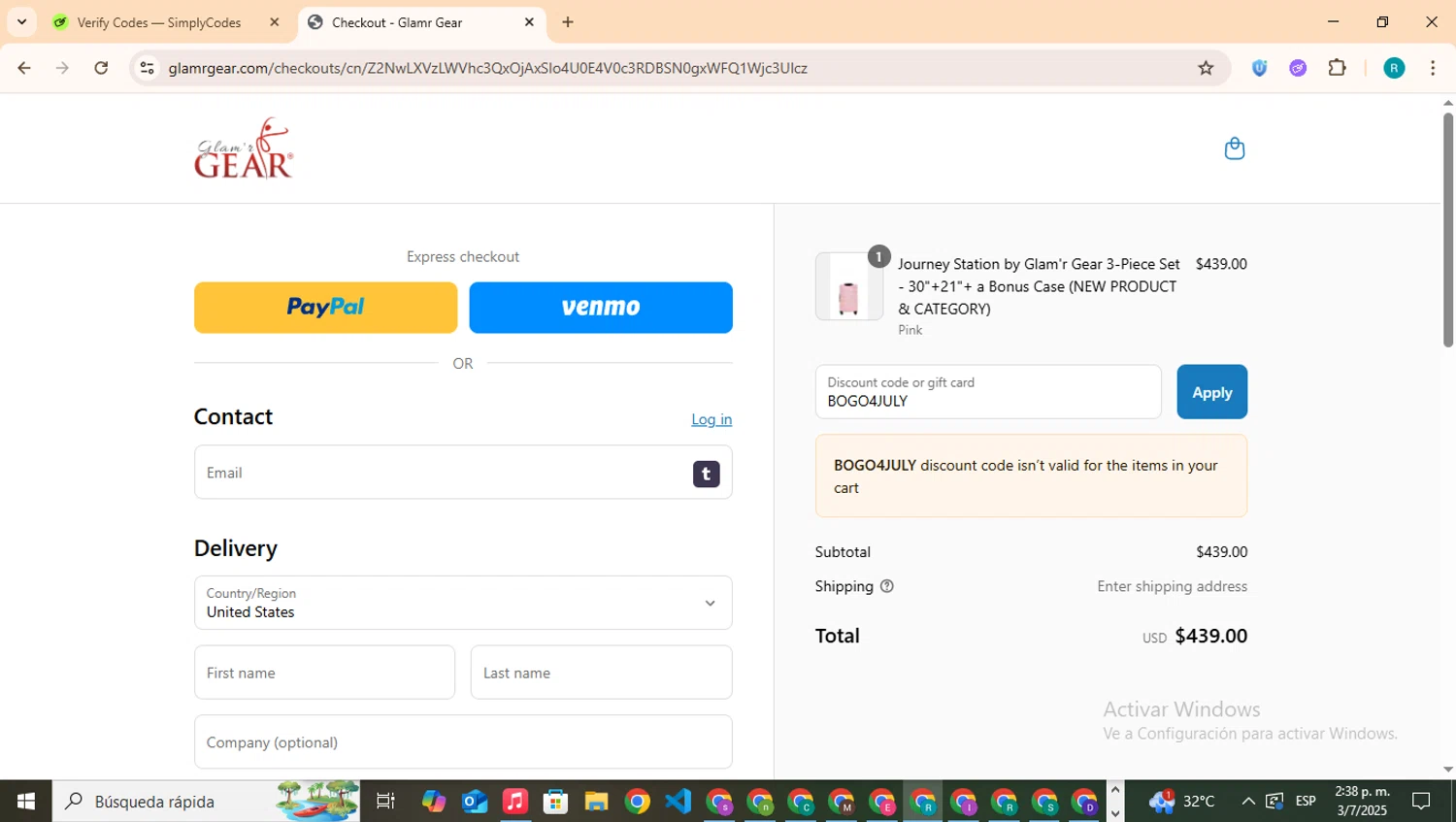
Task: Open the Chrome D profile taskbar icon
Action: 1084,801
